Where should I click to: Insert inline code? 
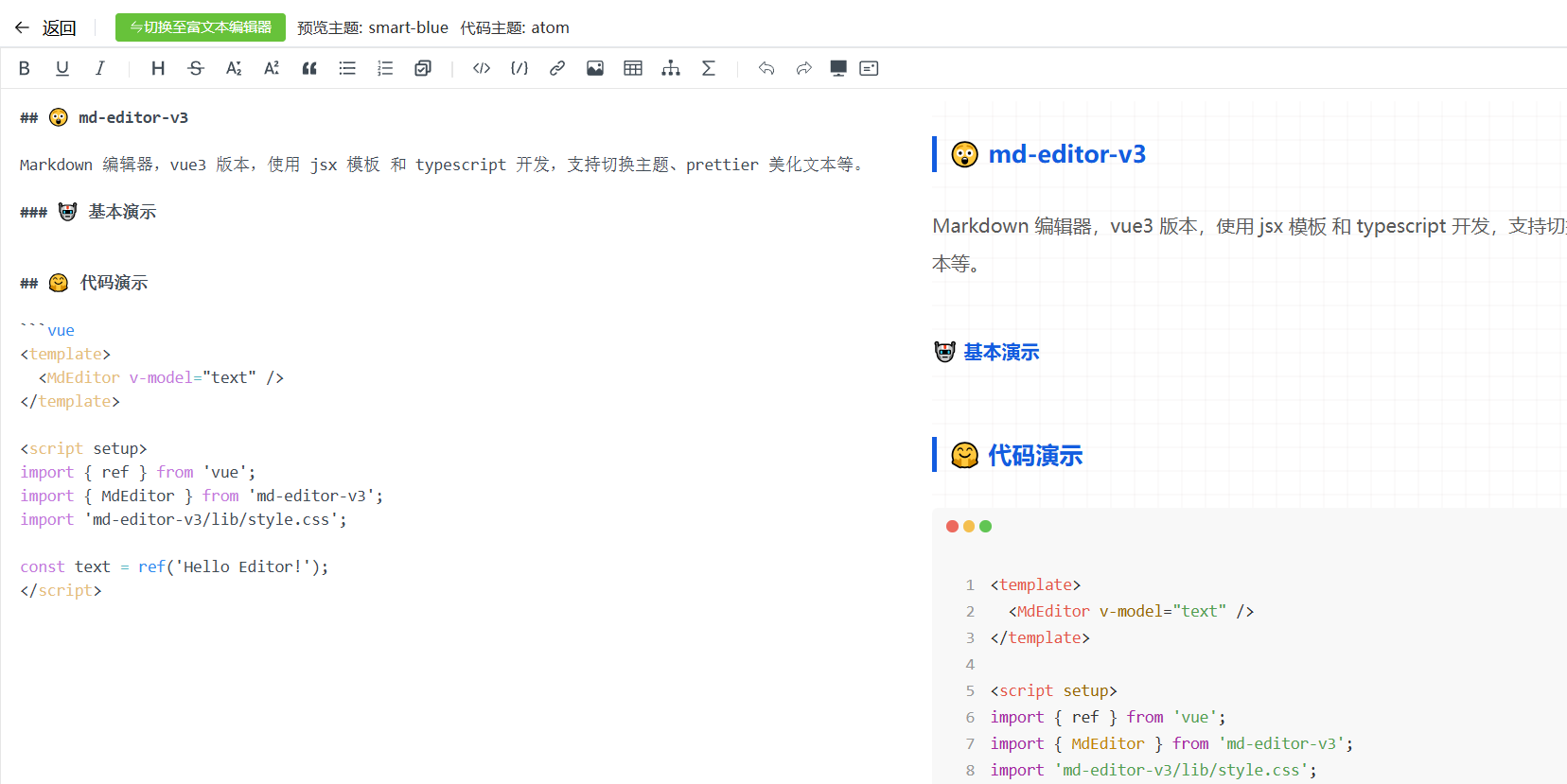click(x=482, y=68)
